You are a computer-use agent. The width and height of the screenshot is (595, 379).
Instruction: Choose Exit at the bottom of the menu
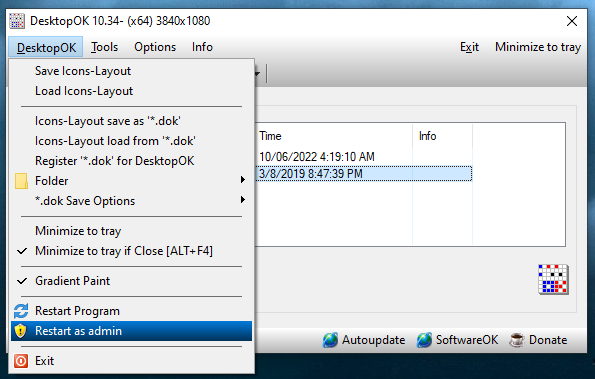tap(131, 361)
